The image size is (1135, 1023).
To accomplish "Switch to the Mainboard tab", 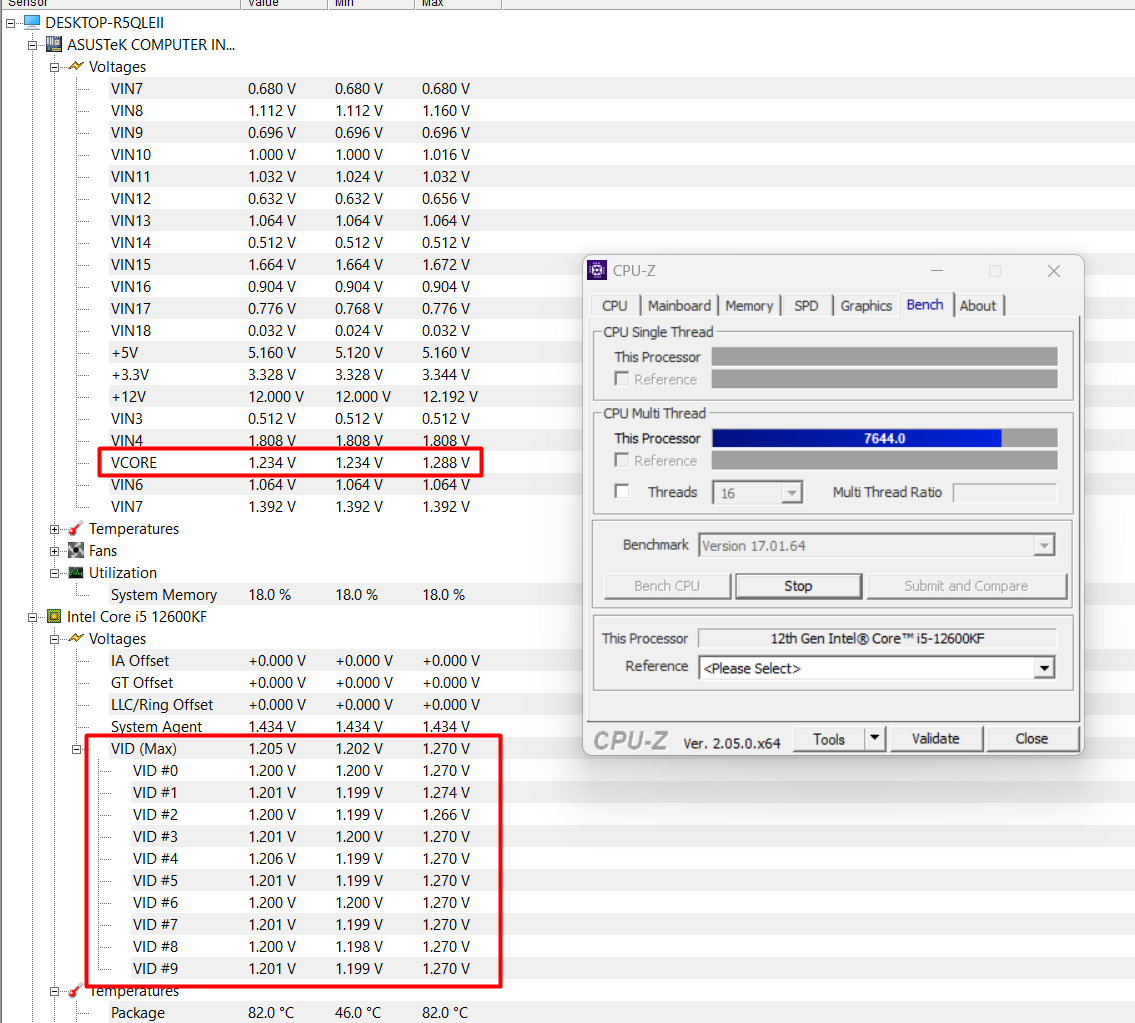I will pyautogui.click(x=679, y=306).
